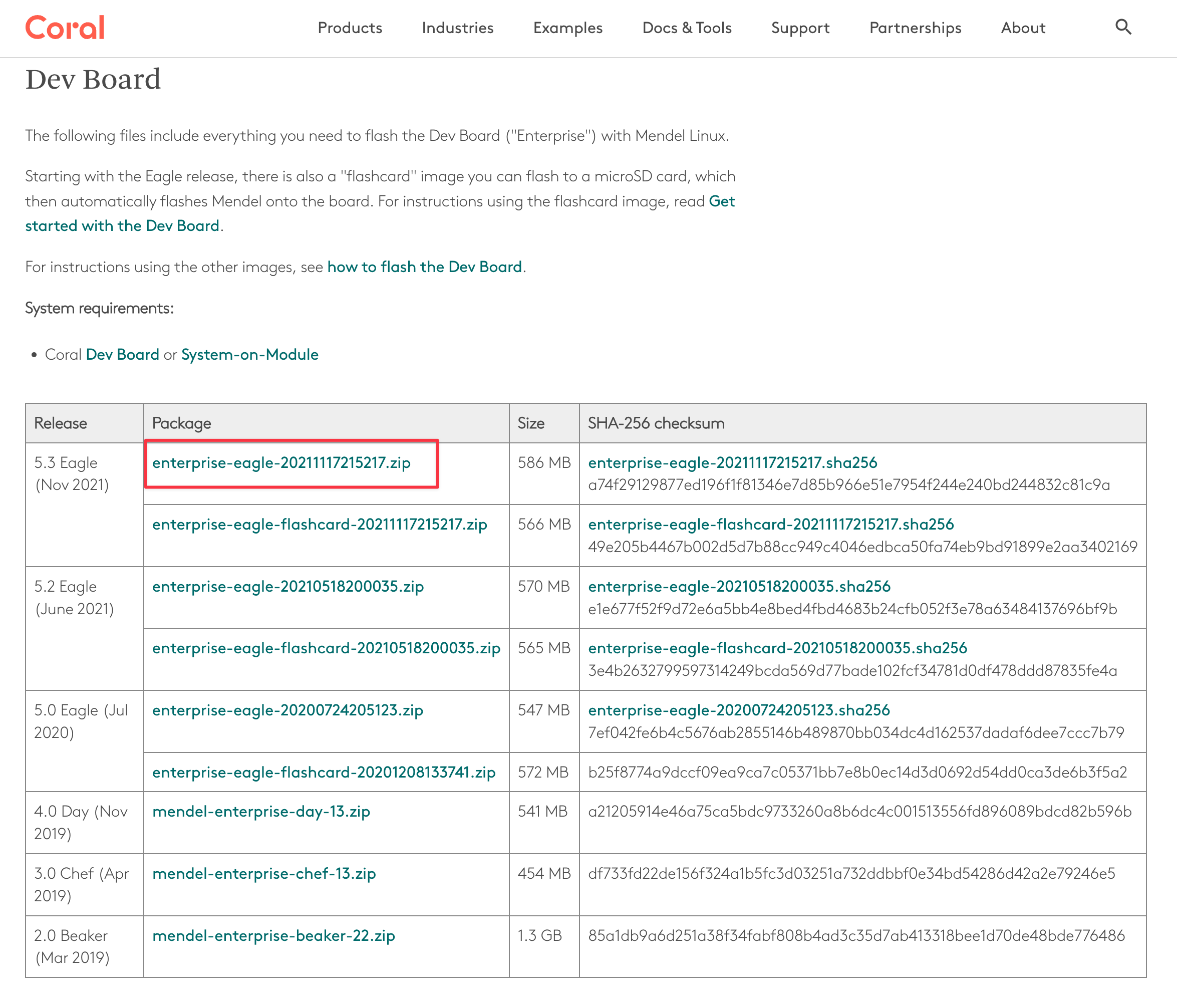Image resolution: width=1177 pixels, height=1008 pixels.
Task: Download enterprise-eagle-20211117215217.zip
Action: coord(281,462)
